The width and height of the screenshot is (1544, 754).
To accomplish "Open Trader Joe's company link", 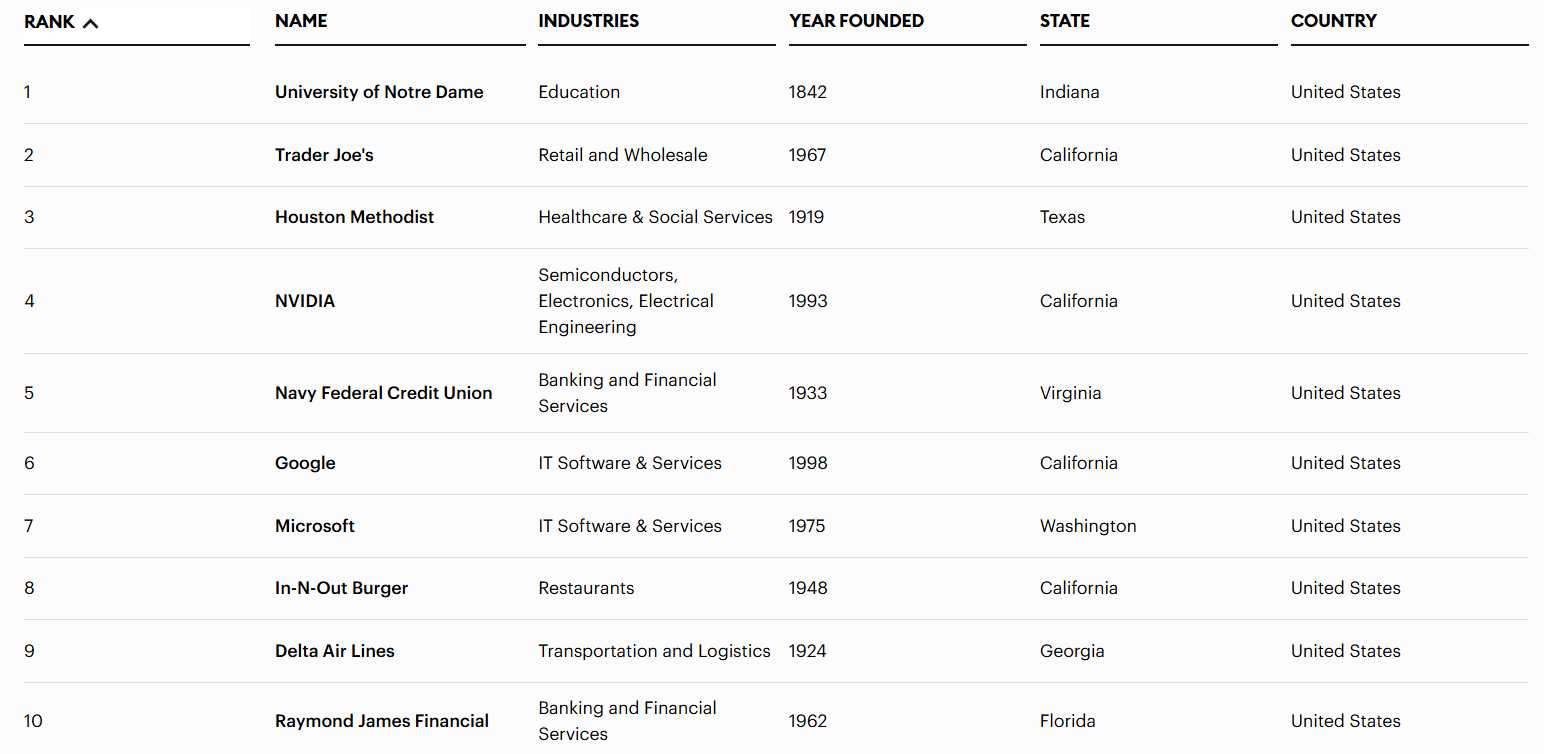I will (324, 155).
